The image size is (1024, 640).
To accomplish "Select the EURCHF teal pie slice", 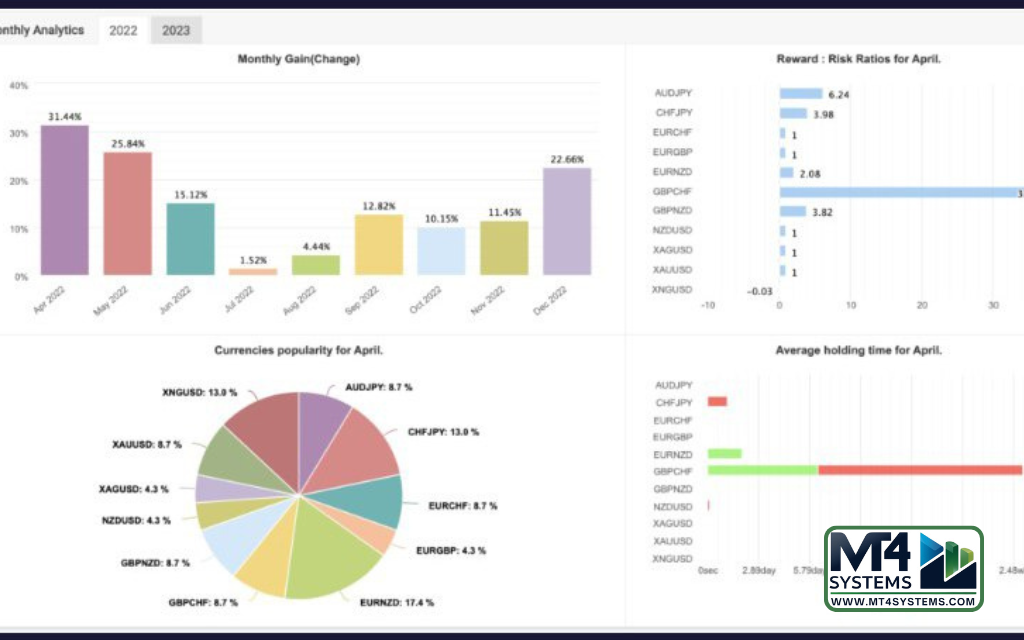I will pos(375,500).
